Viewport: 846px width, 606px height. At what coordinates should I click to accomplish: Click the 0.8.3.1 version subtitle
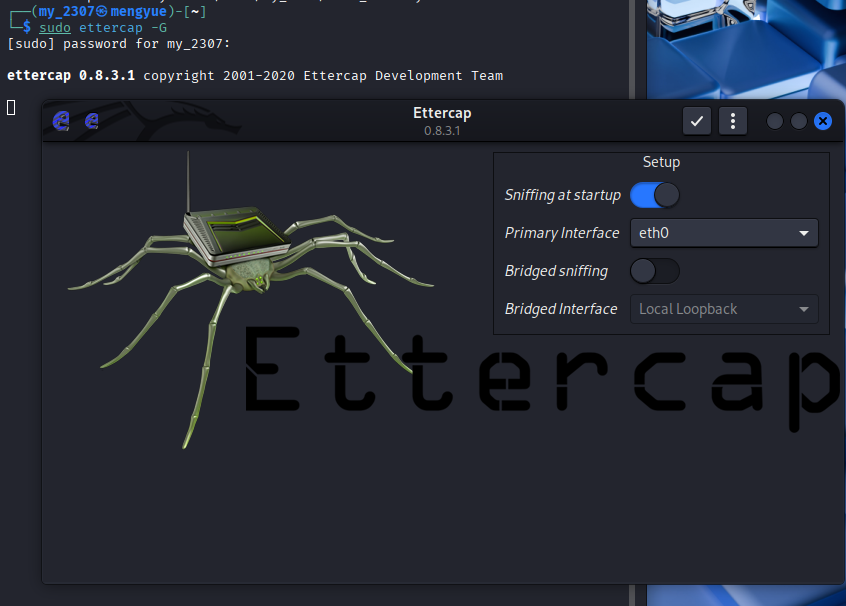pyautogui.click(x=442, y=131)
